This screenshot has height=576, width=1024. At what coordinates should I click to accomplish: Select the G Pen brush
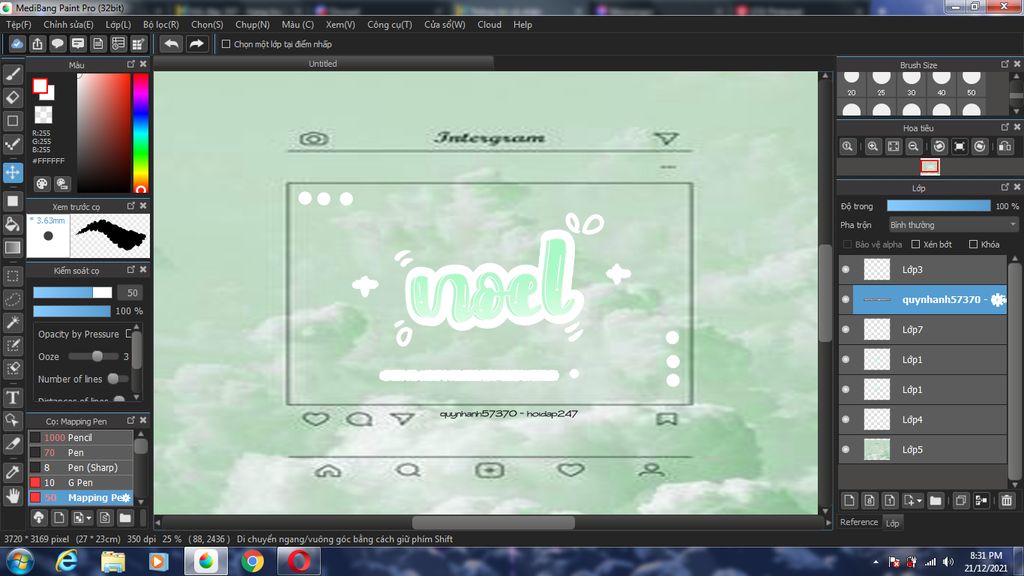point(80,483)
